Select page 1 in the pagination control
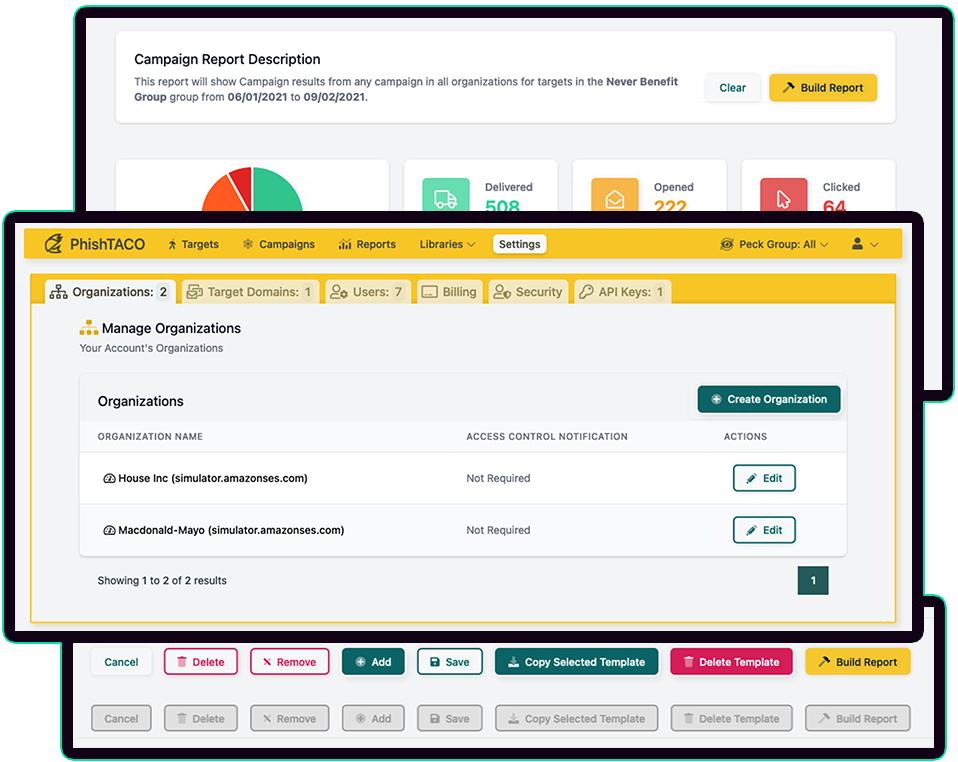Image resolution: width=958 pixels, height=762 pixels. [813, 580]
